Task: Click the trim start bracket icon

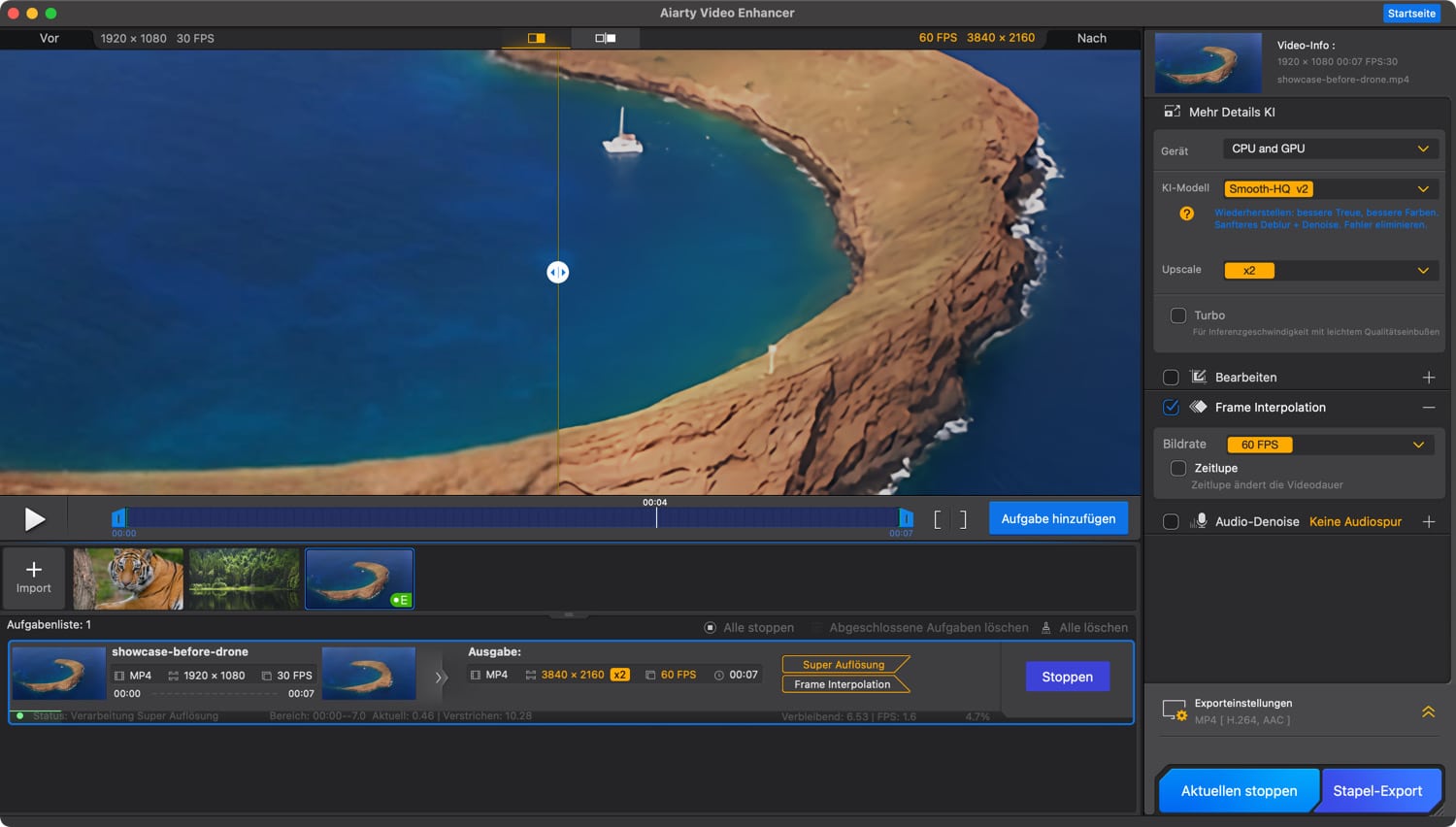Action: [x=938, y=519]
